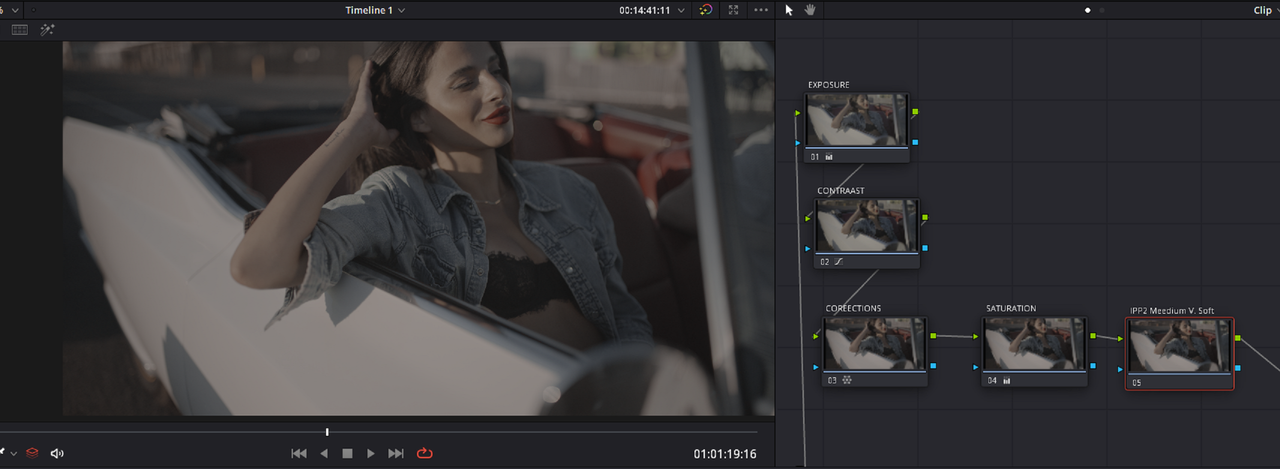Jump to last frame of clip

tap(396, 453)
